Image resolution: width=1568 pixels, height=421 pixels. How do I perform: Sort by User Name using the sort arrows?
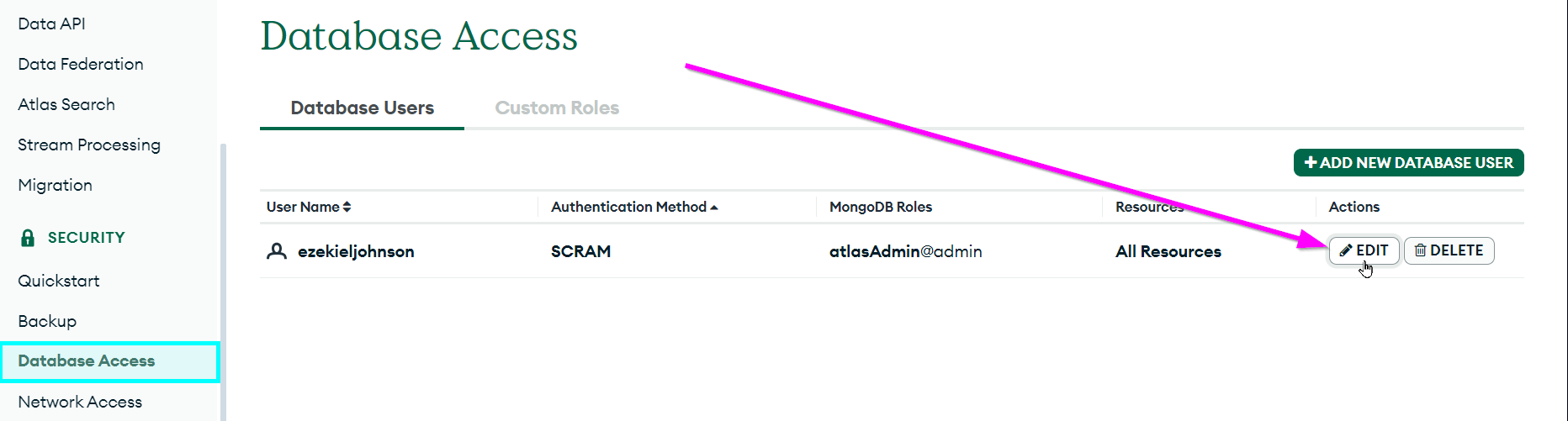click(347, 207)
